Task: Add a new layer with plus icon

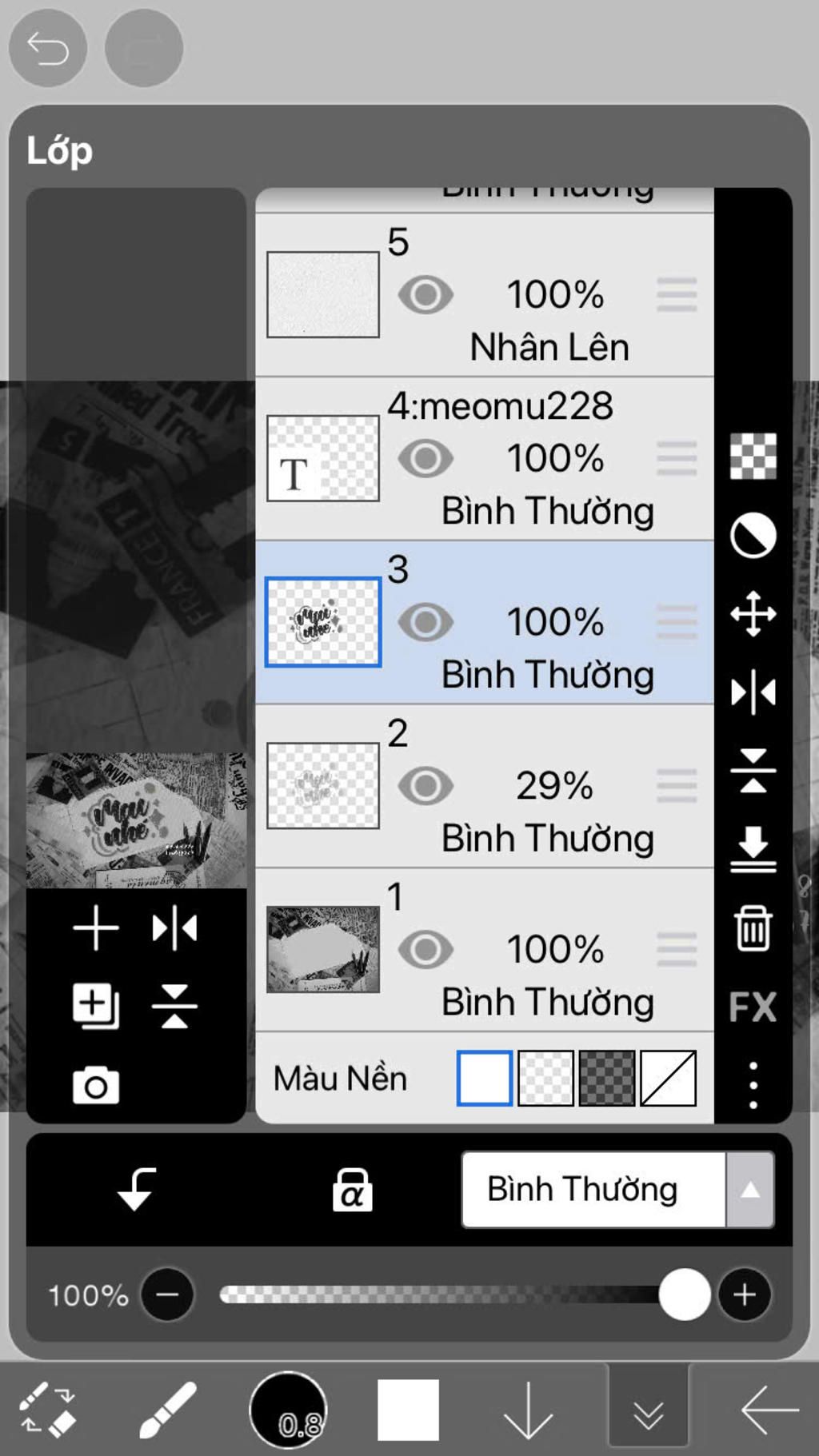Action: (96, 927)
